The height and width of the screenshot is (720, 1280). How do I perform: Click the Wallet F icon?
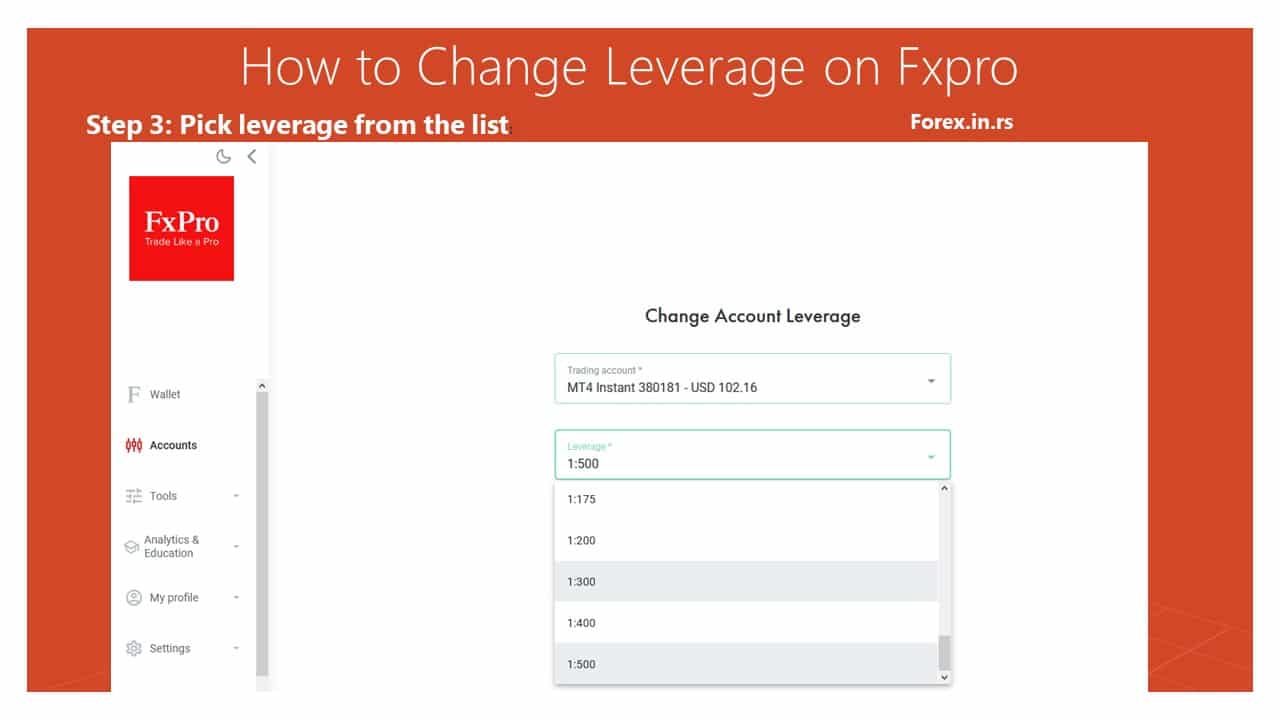click(133, 394)
